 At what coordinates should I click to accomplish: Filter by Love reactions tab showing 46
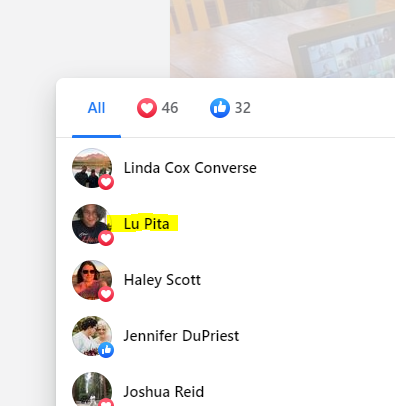[x=157, y=108]
